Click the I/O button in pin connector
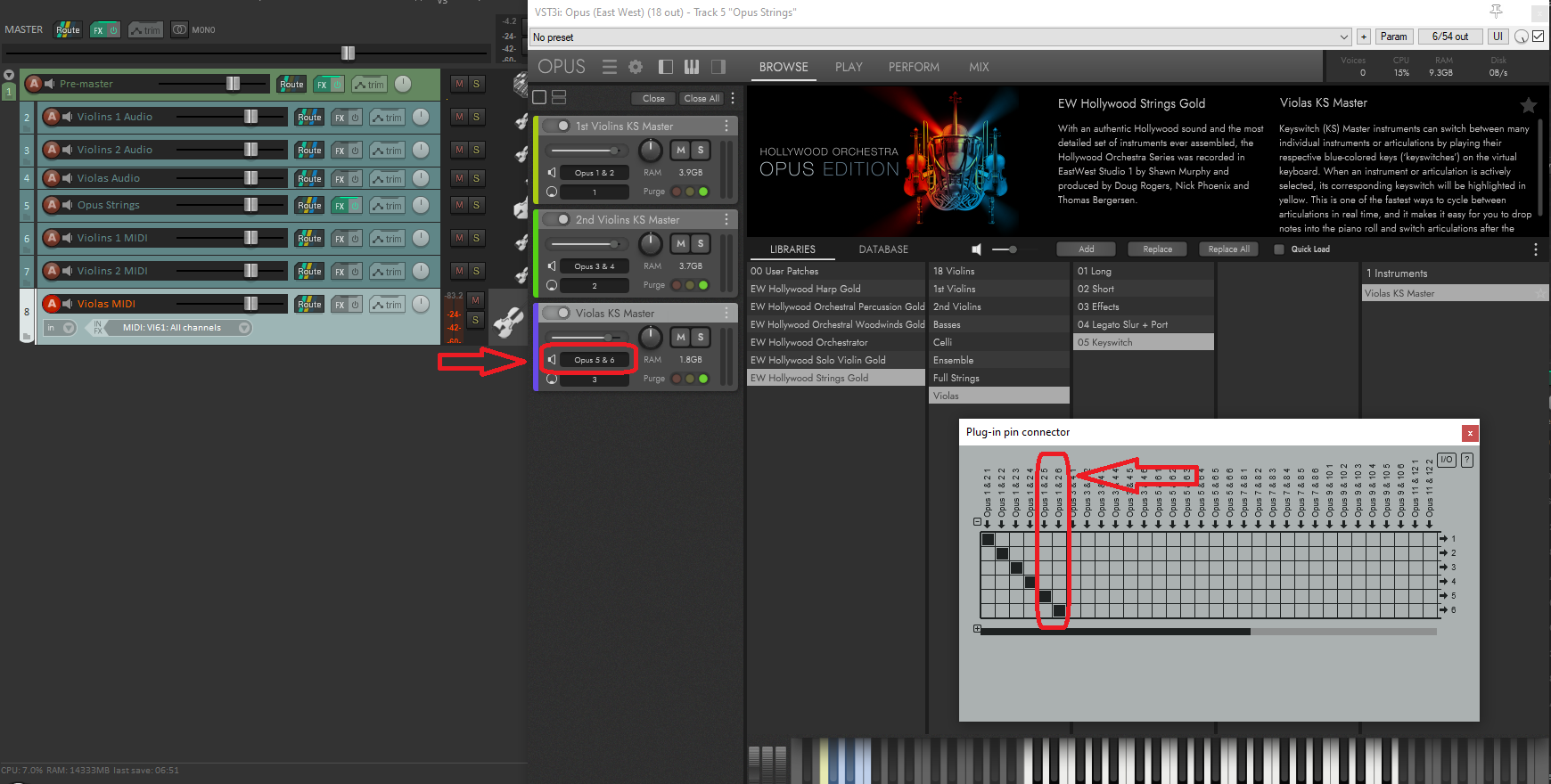Image resolution: width=1551 pixels, height=784 pixels. click(1447, 460)
